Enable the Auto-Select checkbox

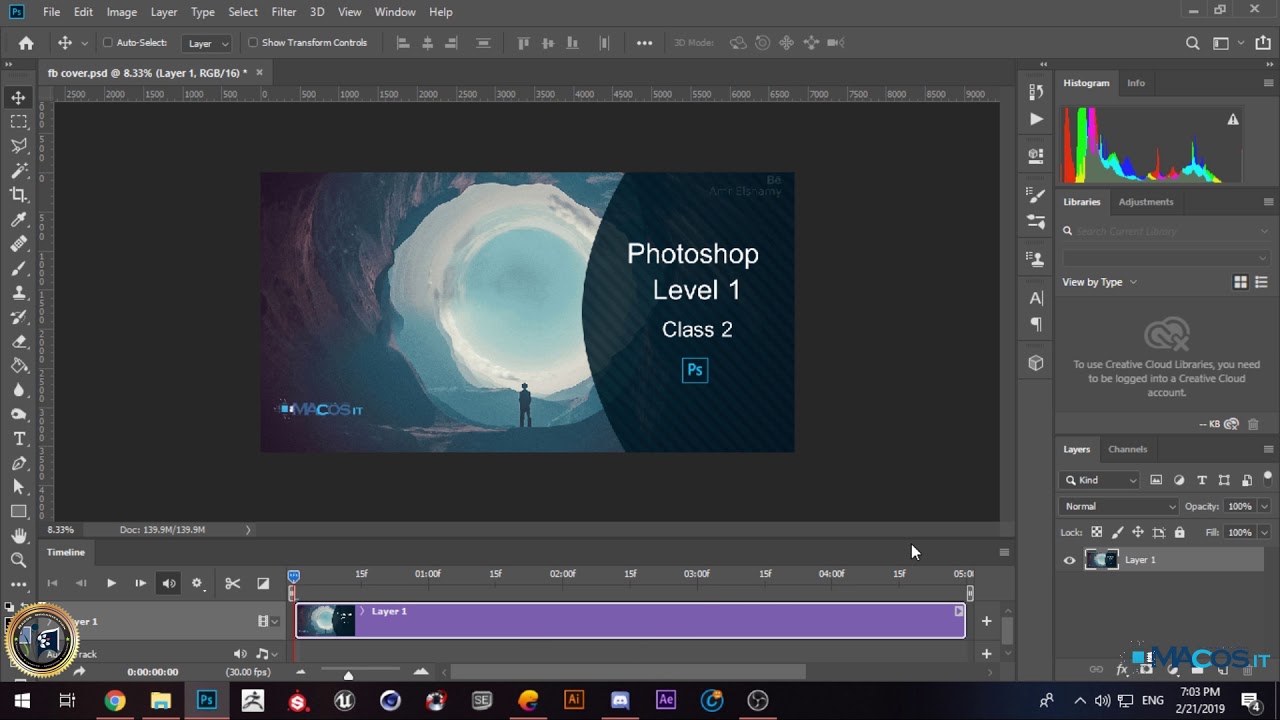tap(108, 43)
